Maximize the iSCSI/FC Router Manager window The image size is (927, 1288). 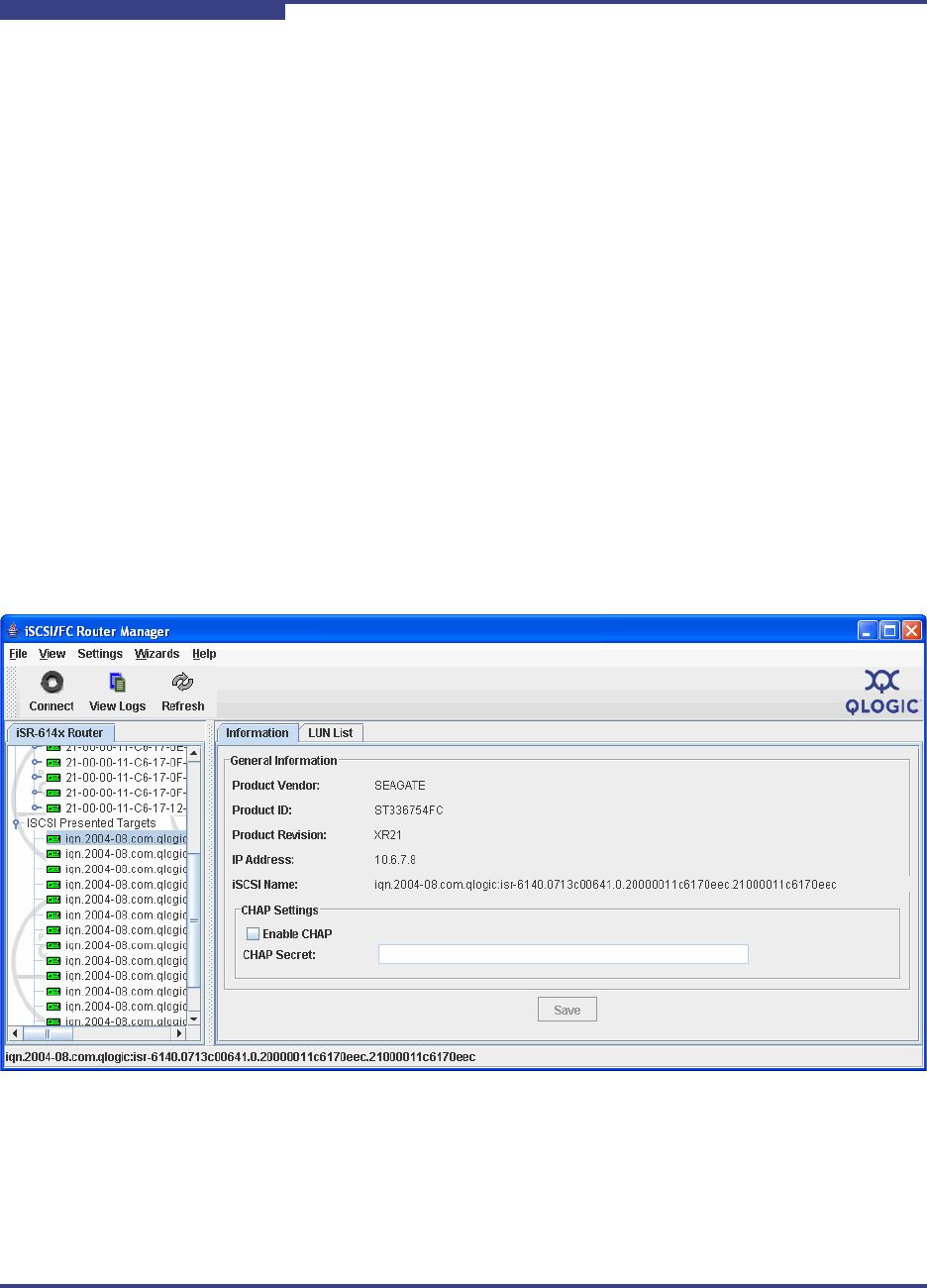pos(889,630)
